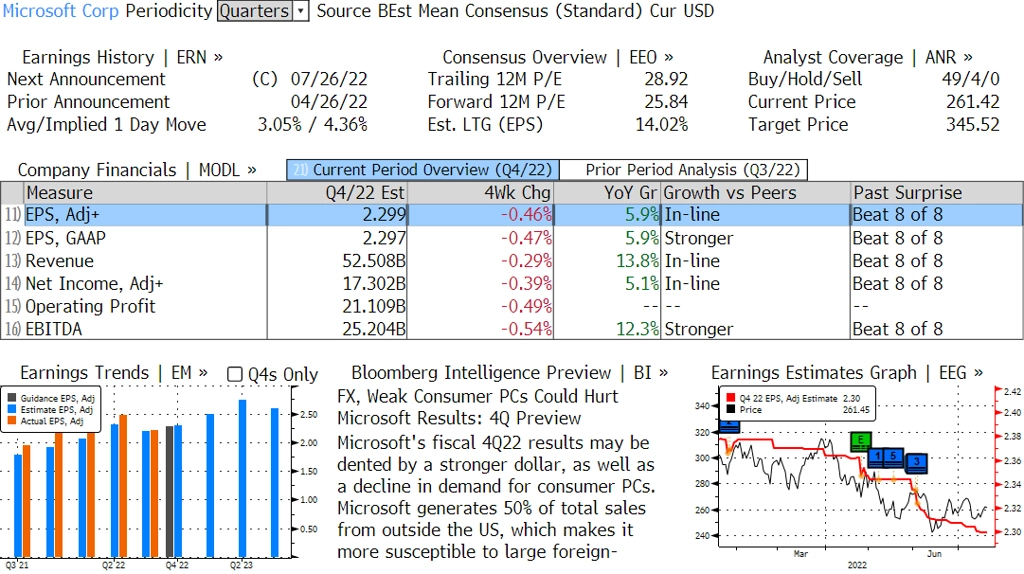Click the Measure column header
Screen dimensions: 1024x574
145,193
